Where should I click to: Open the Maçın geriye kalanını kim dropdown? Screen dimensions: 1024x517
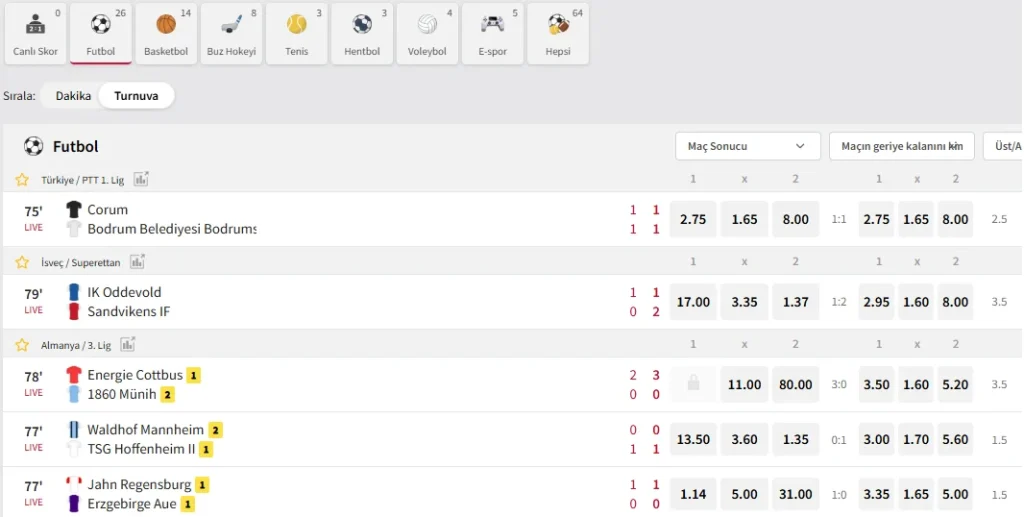tap(901, 146)
